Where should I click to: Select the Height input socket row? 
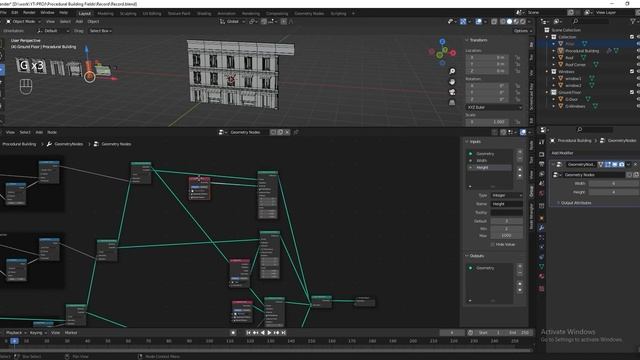coord(489,168)
